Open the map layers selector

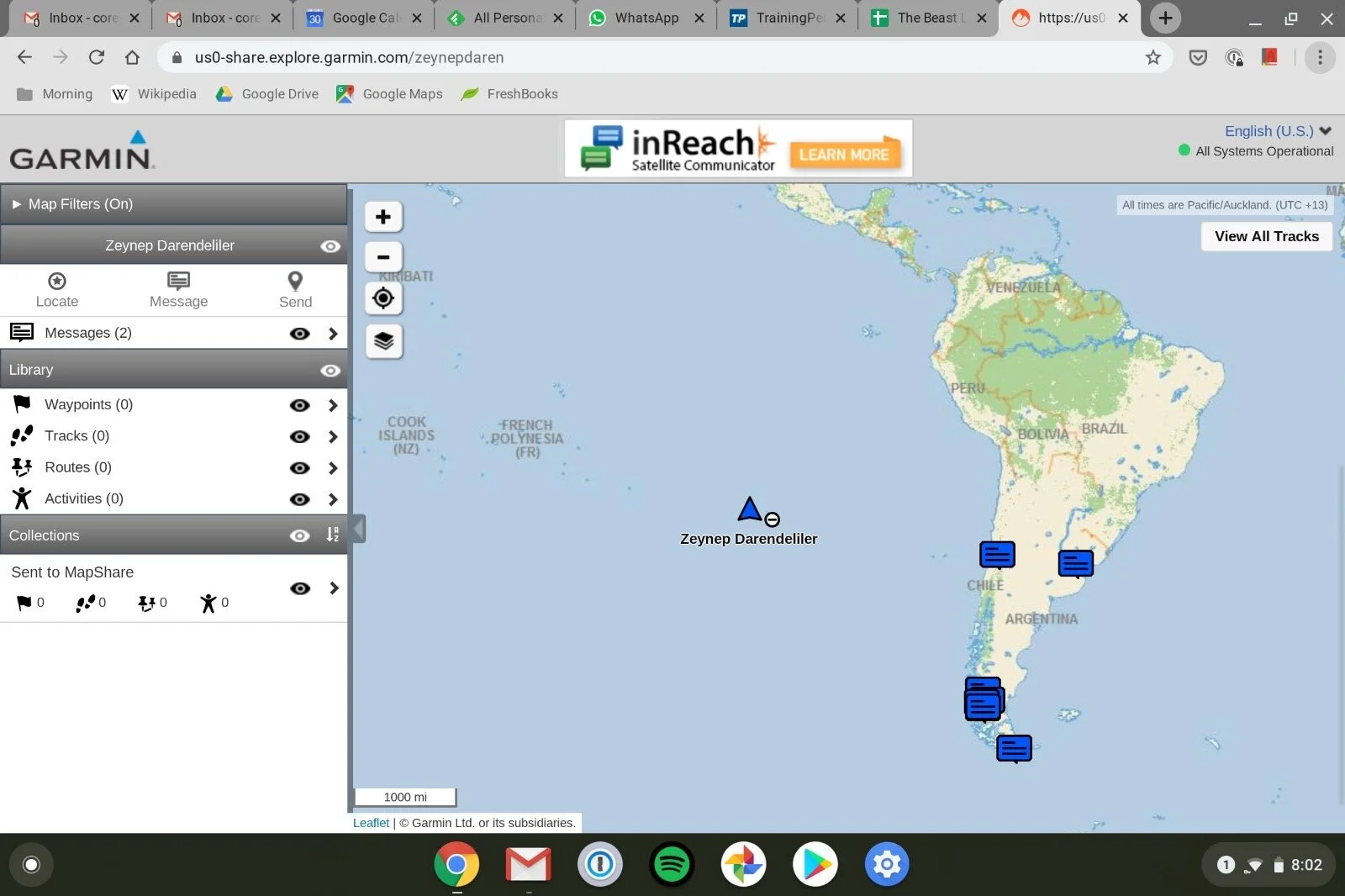tap(383, 341)
